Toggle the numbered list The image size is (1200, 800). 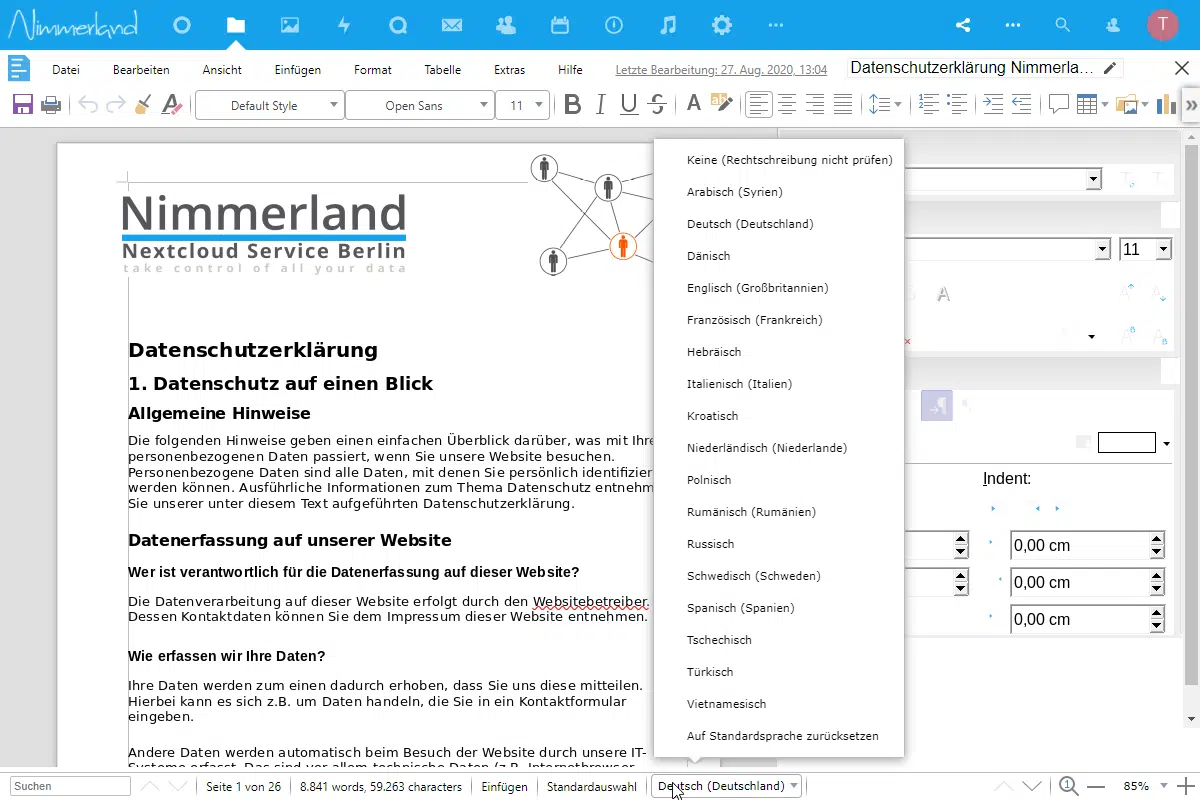929,104
